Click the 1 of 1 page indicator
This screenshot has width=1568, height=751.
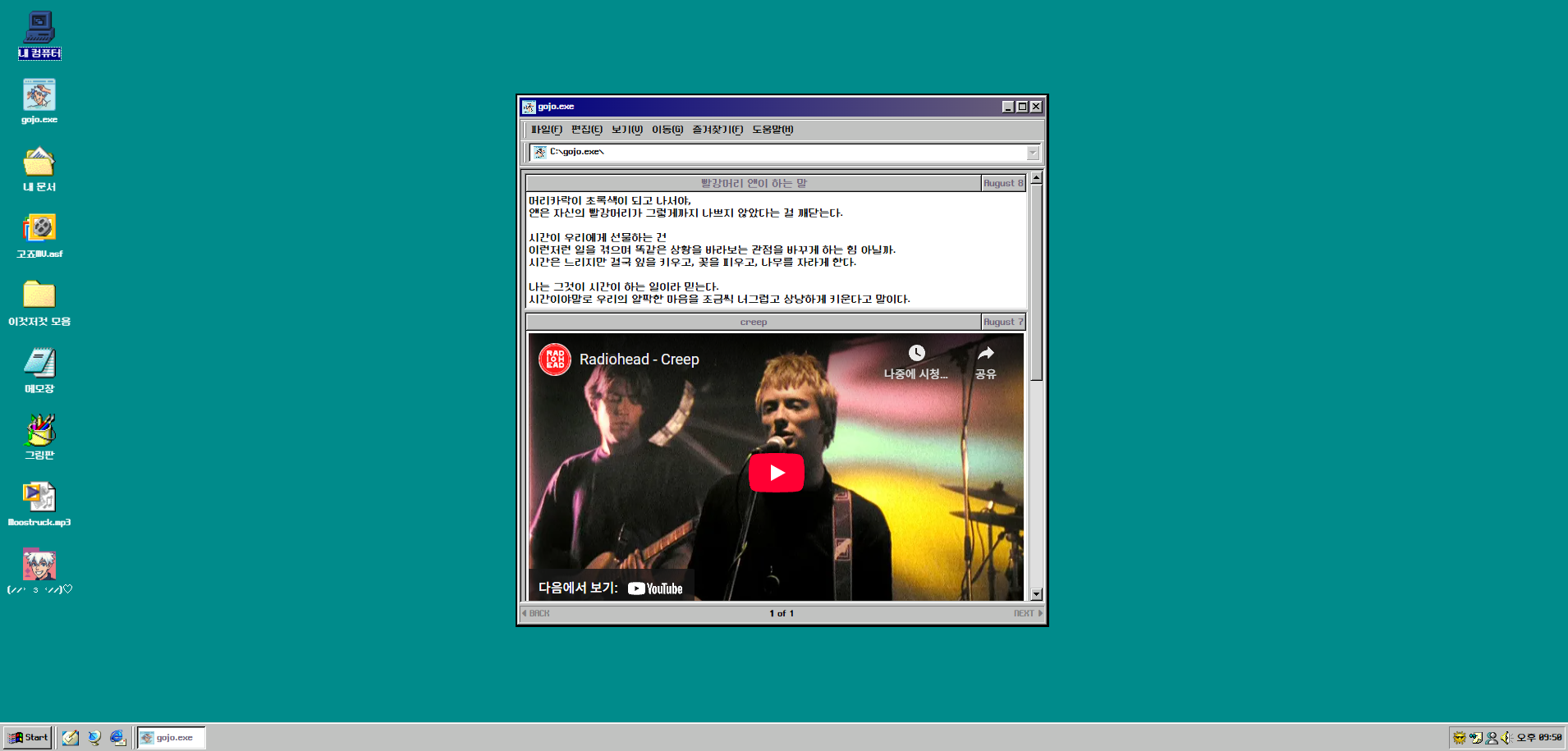pyautogui.click(x=782, y=613)
